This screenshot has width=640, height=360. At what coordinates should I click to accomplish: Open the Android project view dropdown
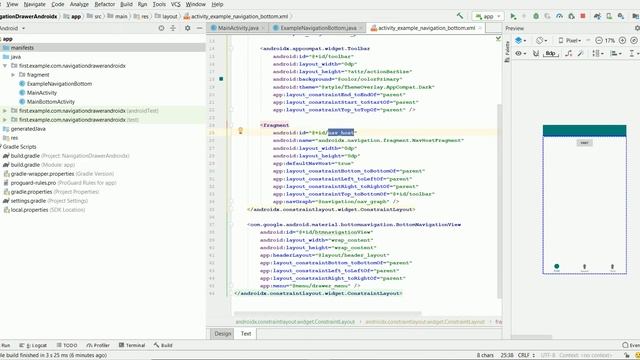coord(13,28)
